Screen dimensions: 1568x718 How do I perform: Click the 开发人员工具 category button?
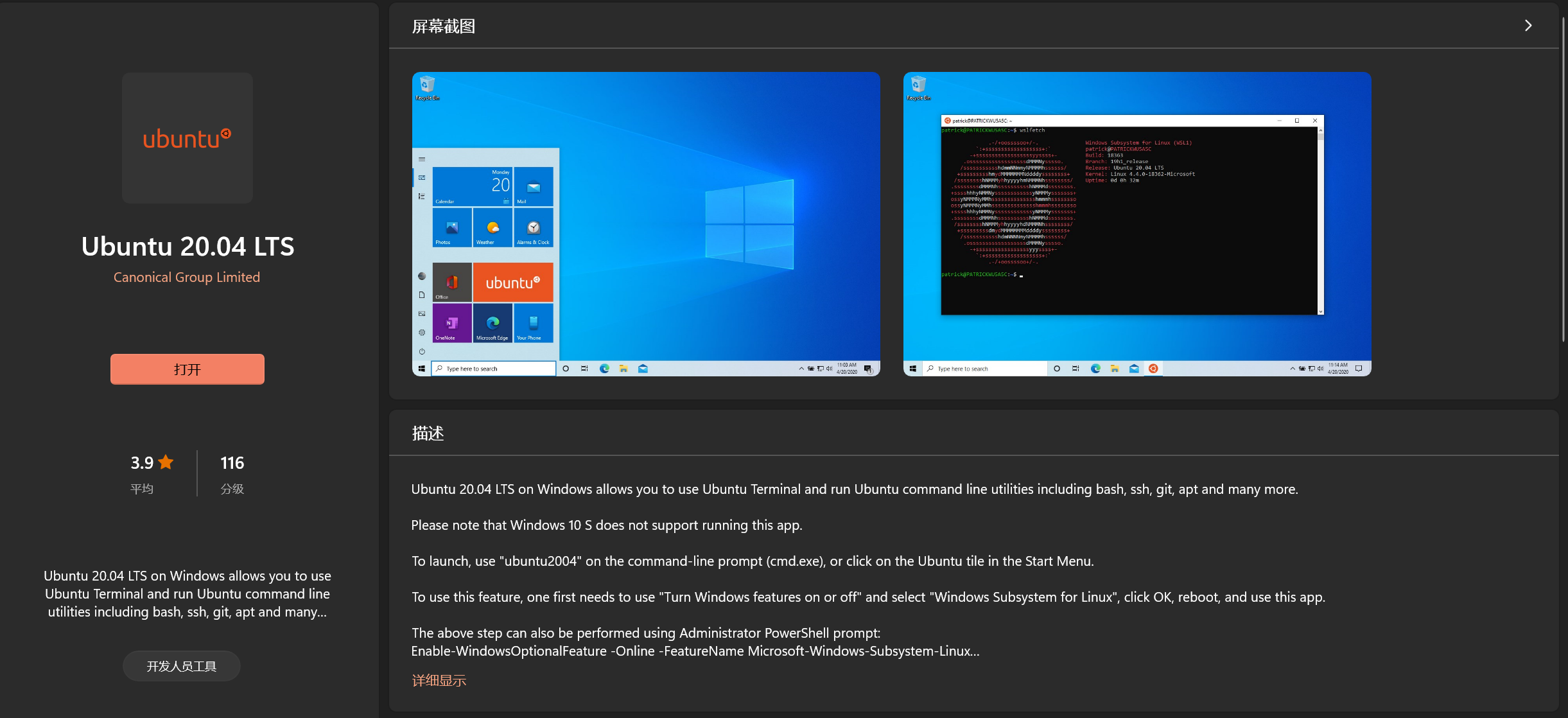[x=182, y=666]
